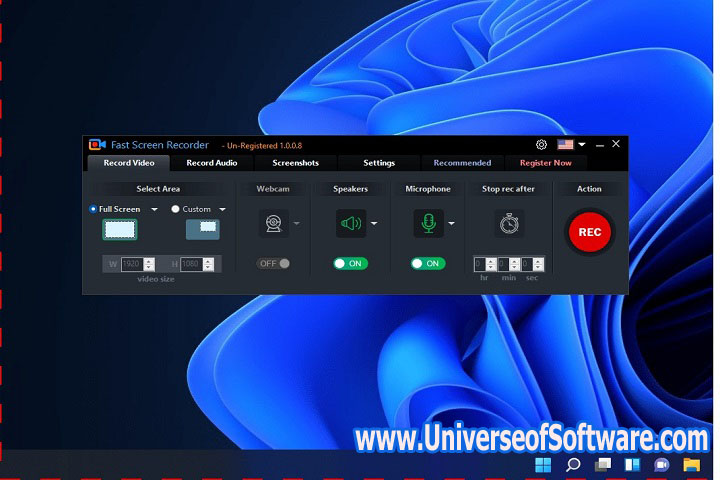720x480 pixels.
Task: Click the 'Stop rec after' header label
Action: (508, 189)
